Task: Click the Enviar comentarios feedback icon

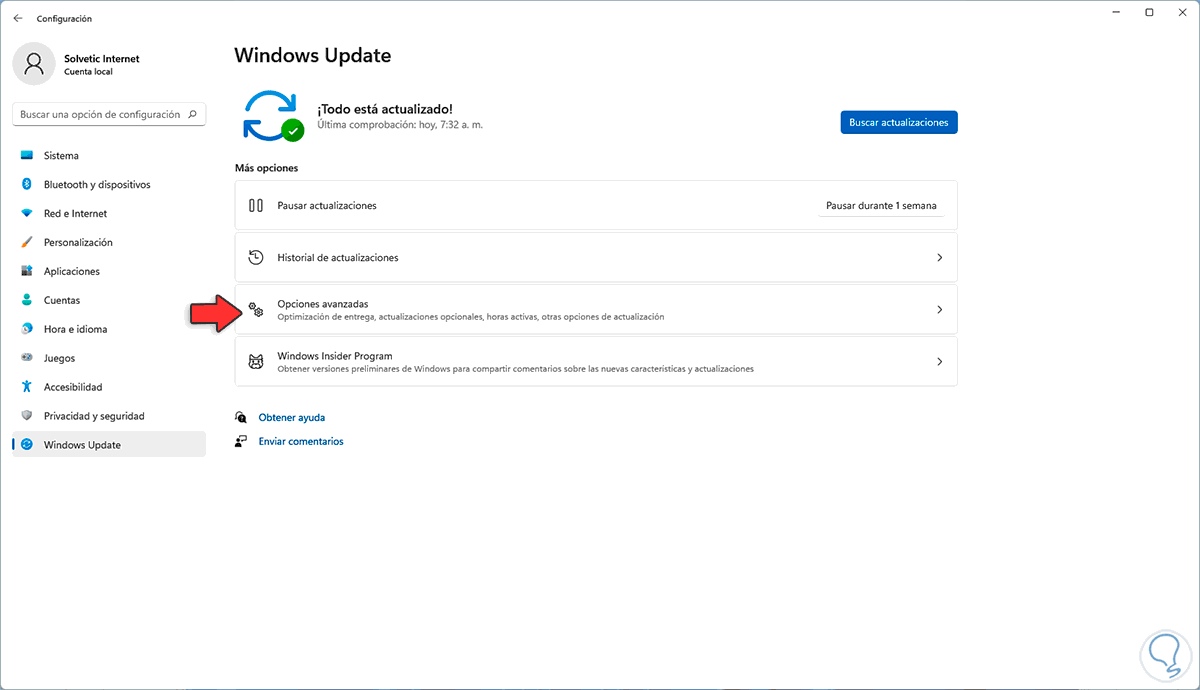Action: pos(241,441)
